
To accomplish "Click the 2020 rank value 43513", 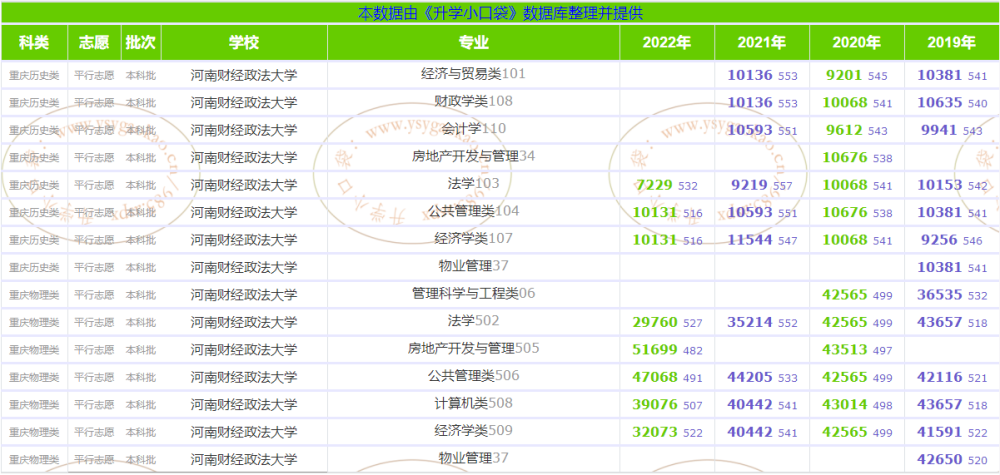I will [x=845, y=349].
